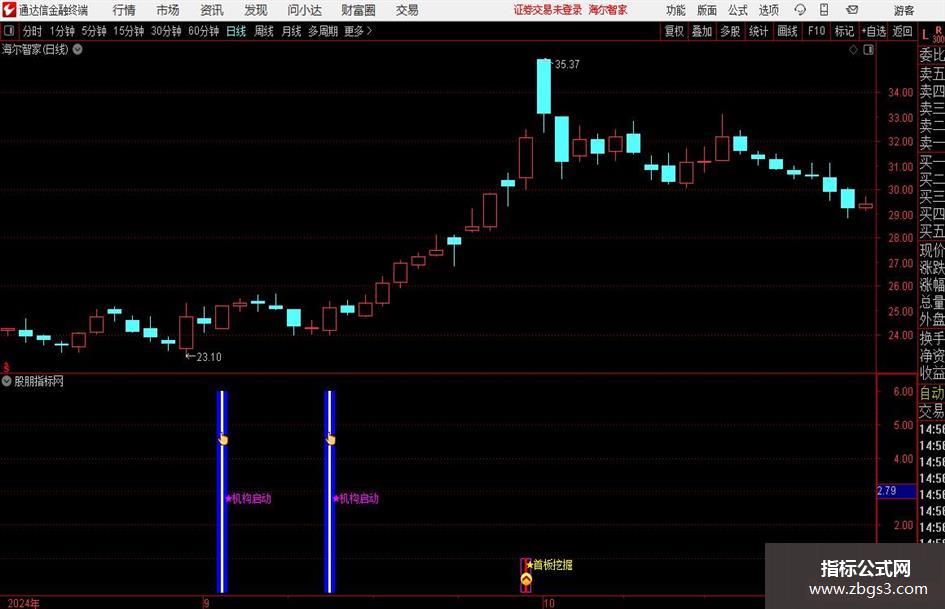Open the 交易 menu
Image resolution: width=945 pixels, height=609 pixels.
(407, 10)
